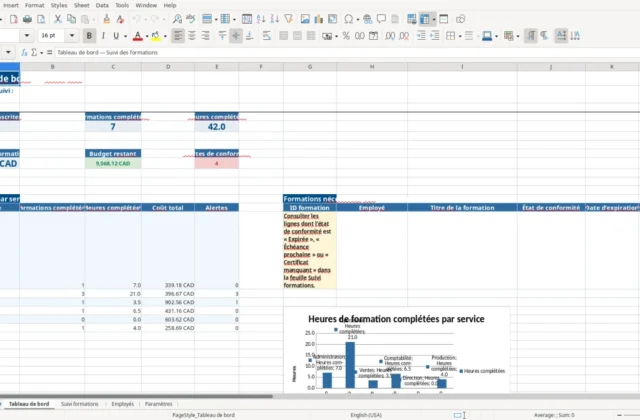Select column header G
This screenshot has height=420, width=640.
click(x=310, y=67)
